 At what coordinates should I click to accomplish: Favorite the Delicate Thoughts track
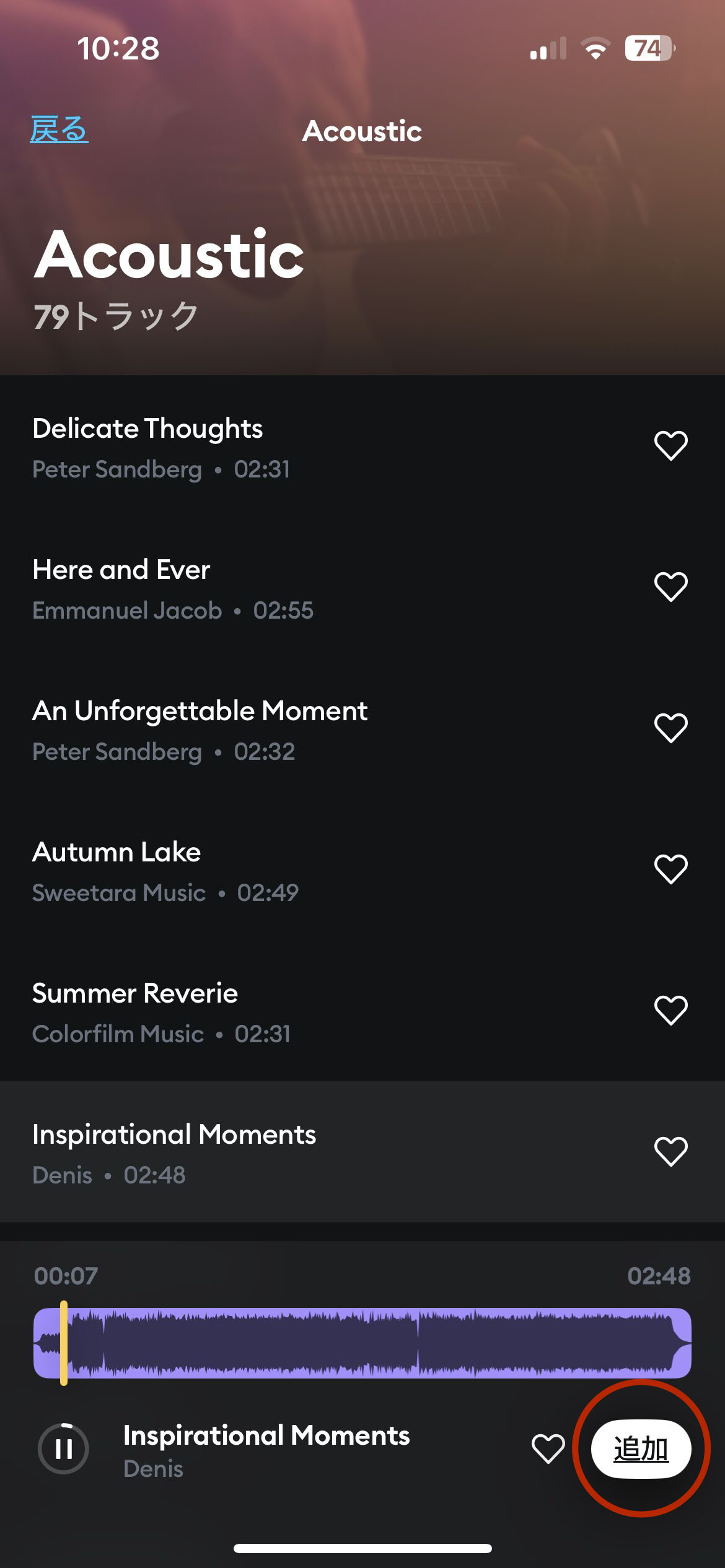pyautogui.click(x=670, y=446)
